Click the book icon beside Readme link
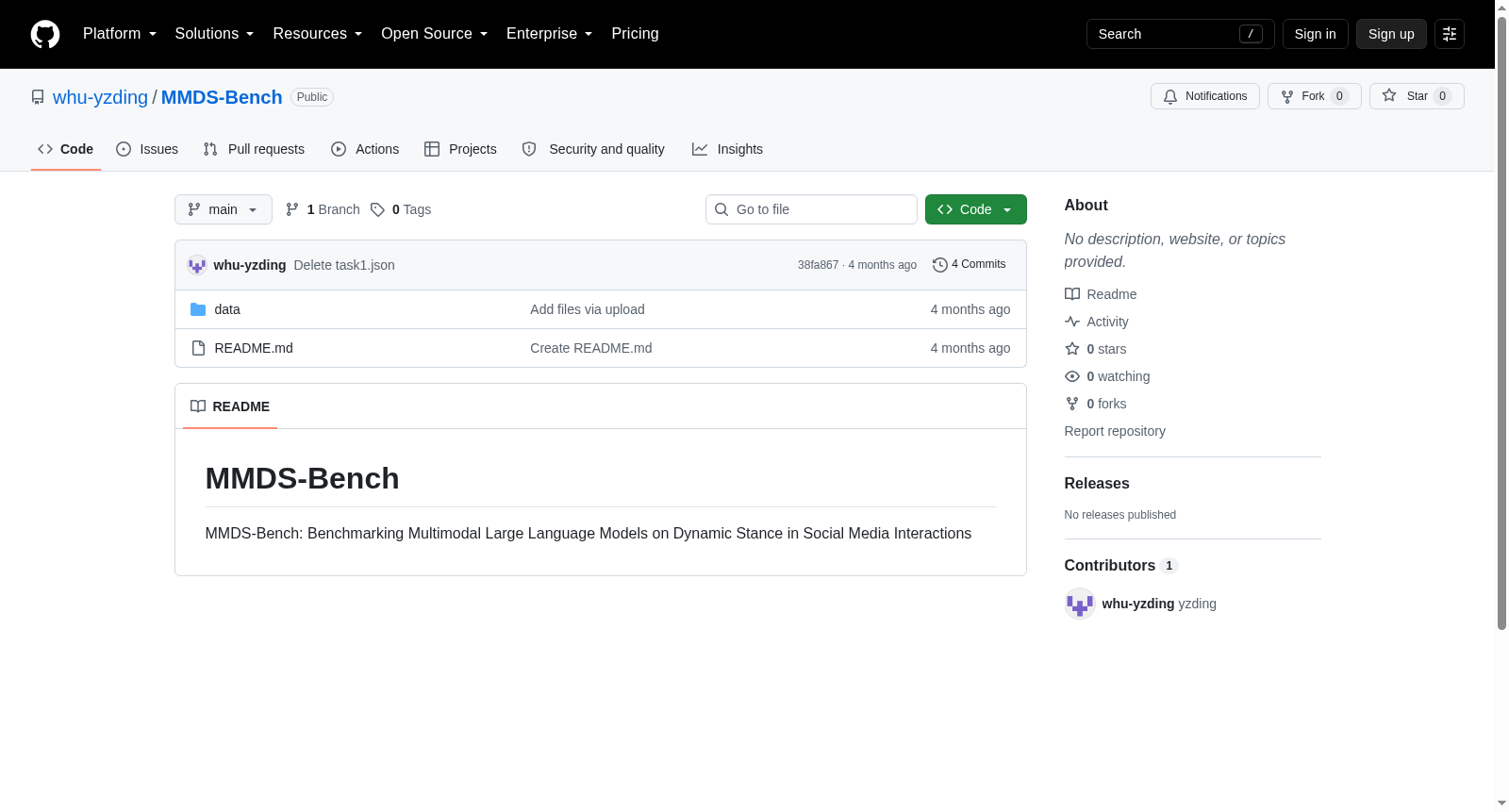The width and height of the screenshot is (1509, 812). pos(1072,294)
